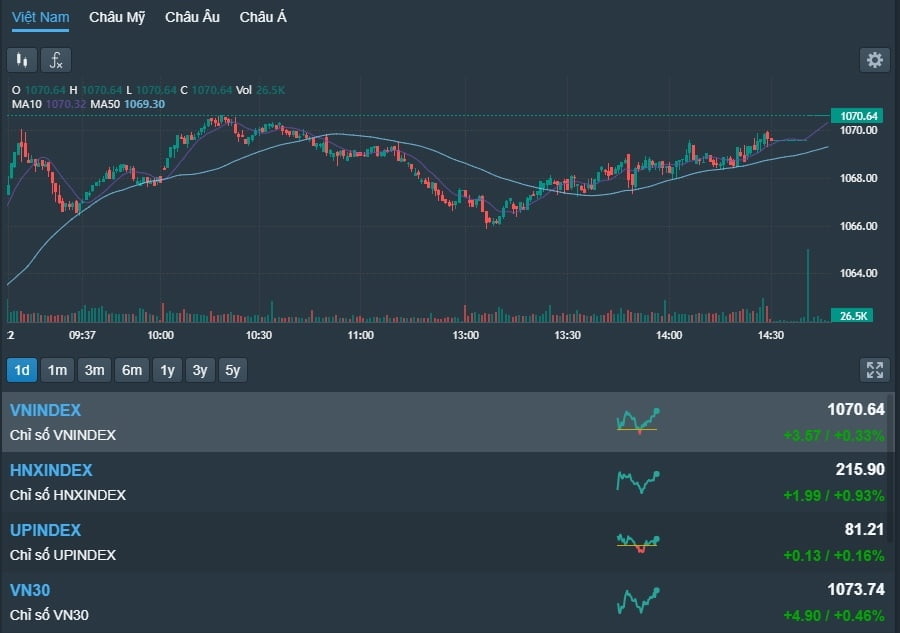Click the VN30 sparkline thumbnail
This screenshot has width=900, height=633.
pos(638,600)
